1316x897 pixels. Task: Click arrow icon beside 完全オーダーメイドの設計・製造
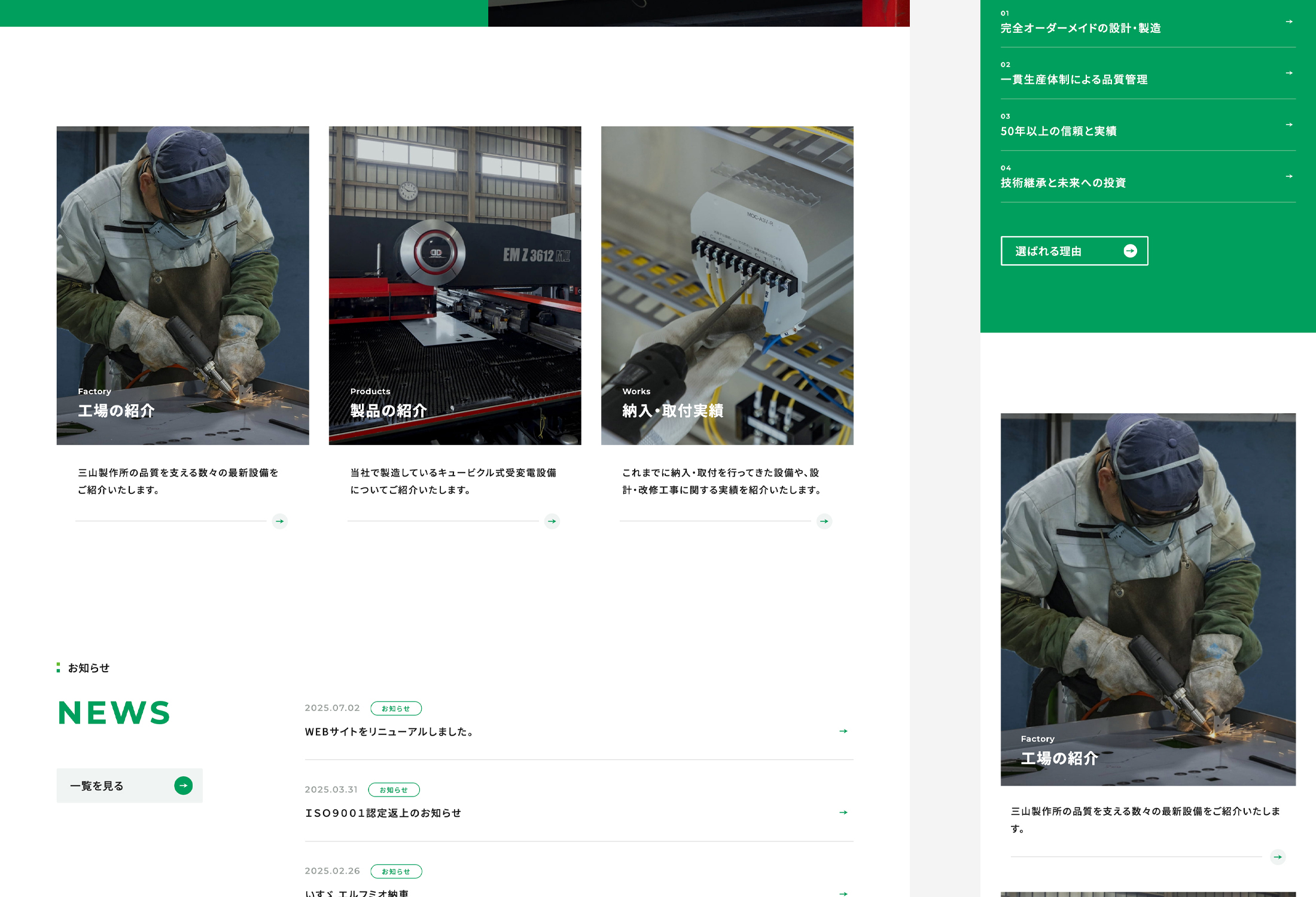1289,22
